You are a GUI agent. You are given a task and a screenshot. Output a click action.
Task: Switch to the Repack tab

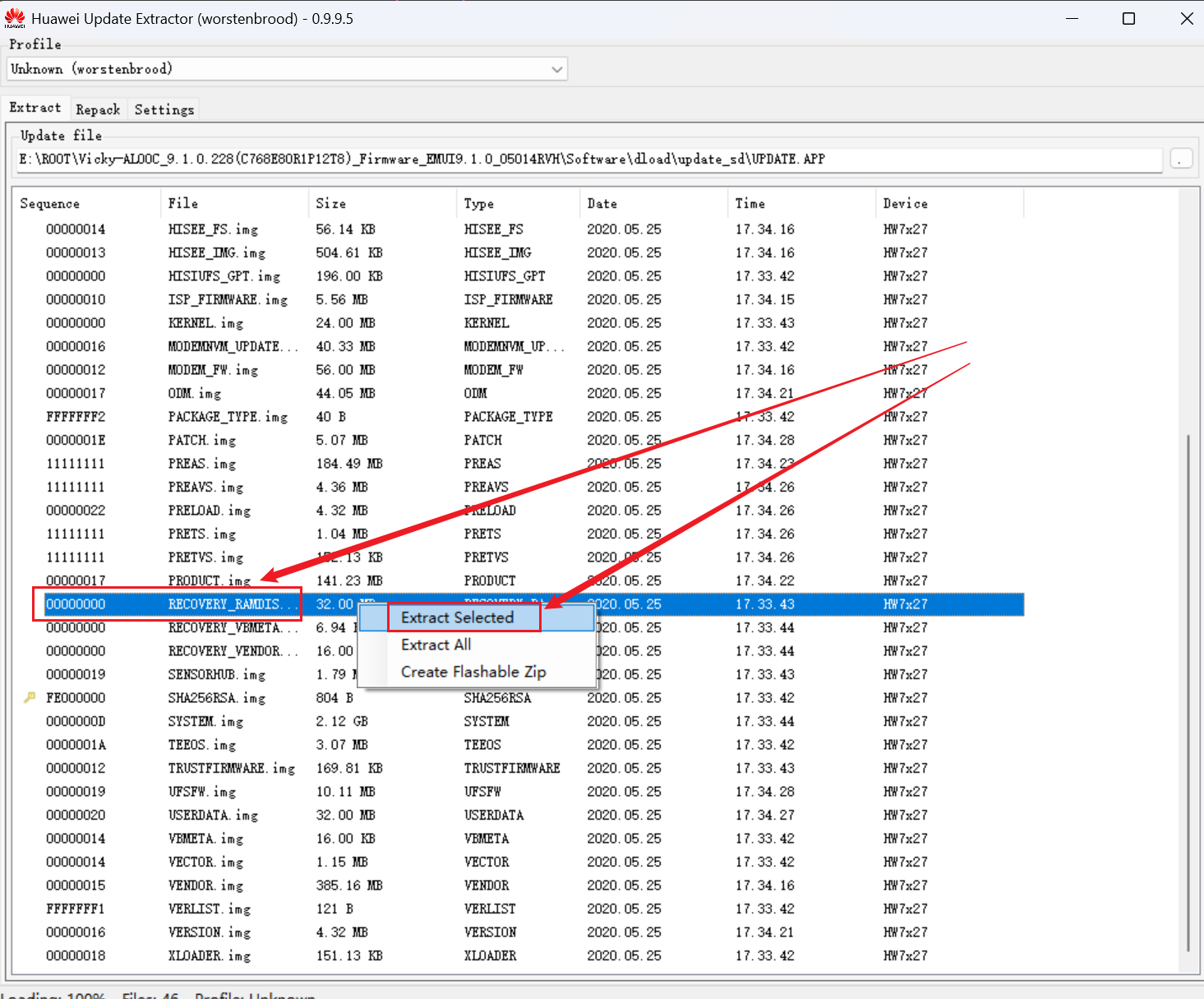(98, 109)
